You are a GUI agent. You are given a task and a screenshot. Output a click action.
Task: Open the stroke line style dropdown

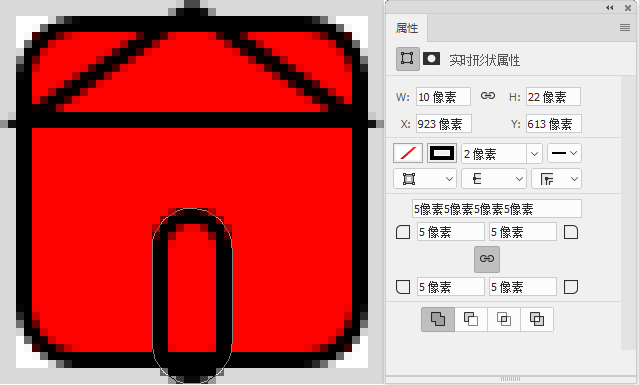[x=564, y=153]
